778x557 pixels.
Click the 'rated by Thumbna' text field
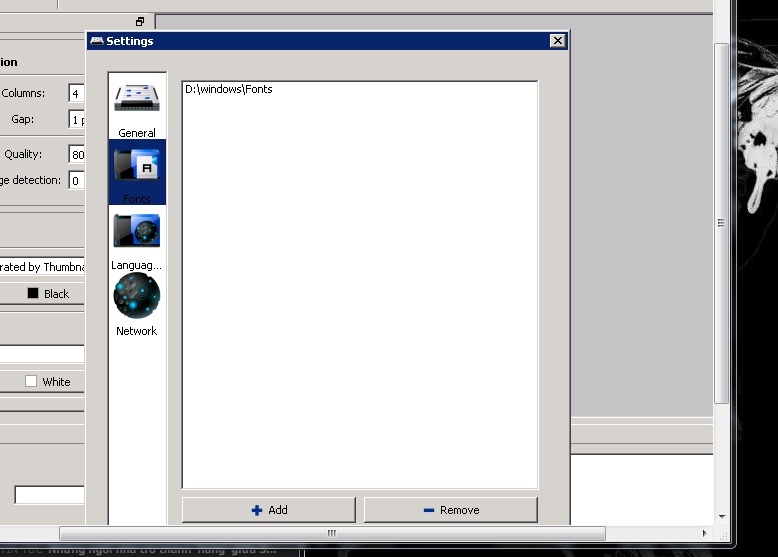point(42,267)
